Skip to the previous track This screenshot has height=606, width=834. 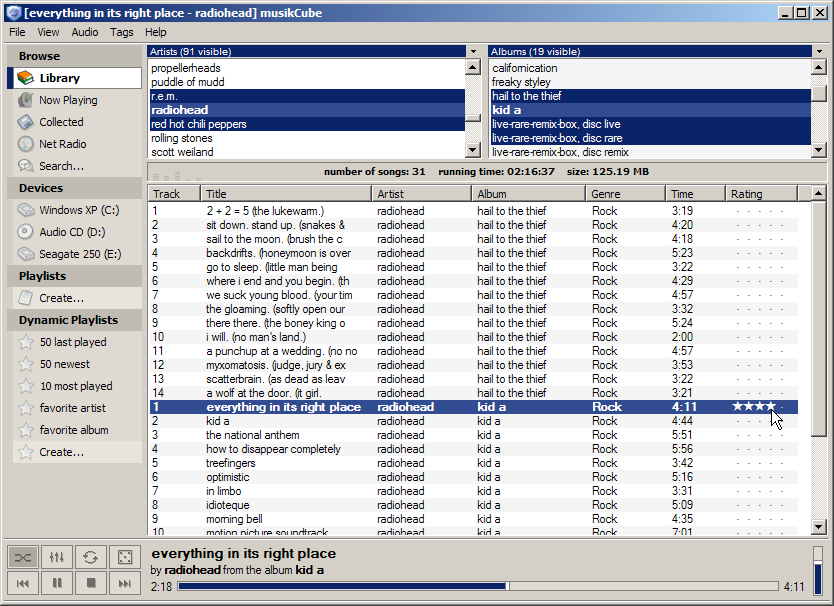click(x=22, y=584)
